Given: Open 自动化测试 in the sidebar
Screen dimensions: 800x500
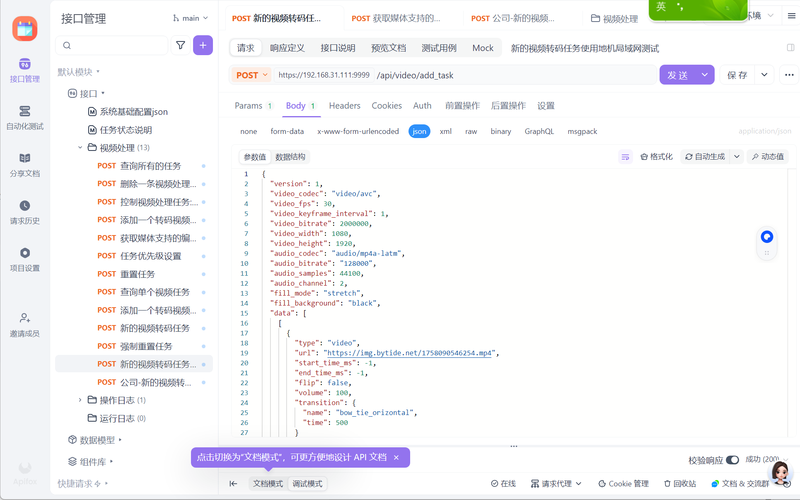Looking at the screenshot, I should [x=24, y=117].
